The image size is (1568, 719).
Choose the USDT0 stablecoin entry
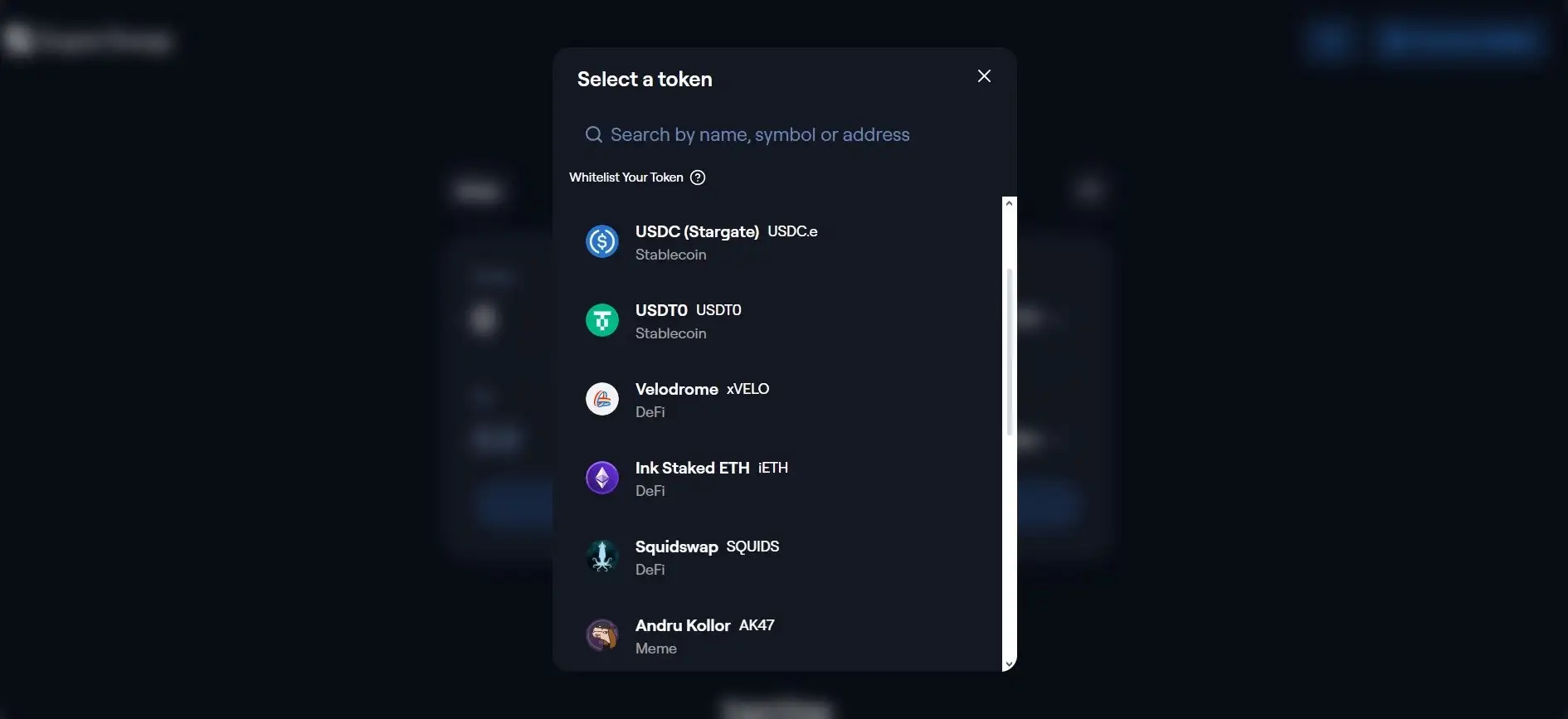[x=662, y=310]
